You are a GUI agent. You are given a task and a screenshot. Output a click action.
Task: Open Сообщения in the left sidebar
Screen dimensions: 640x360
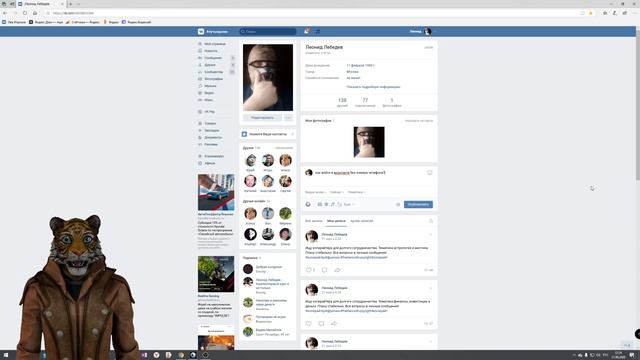click(213, 58)
